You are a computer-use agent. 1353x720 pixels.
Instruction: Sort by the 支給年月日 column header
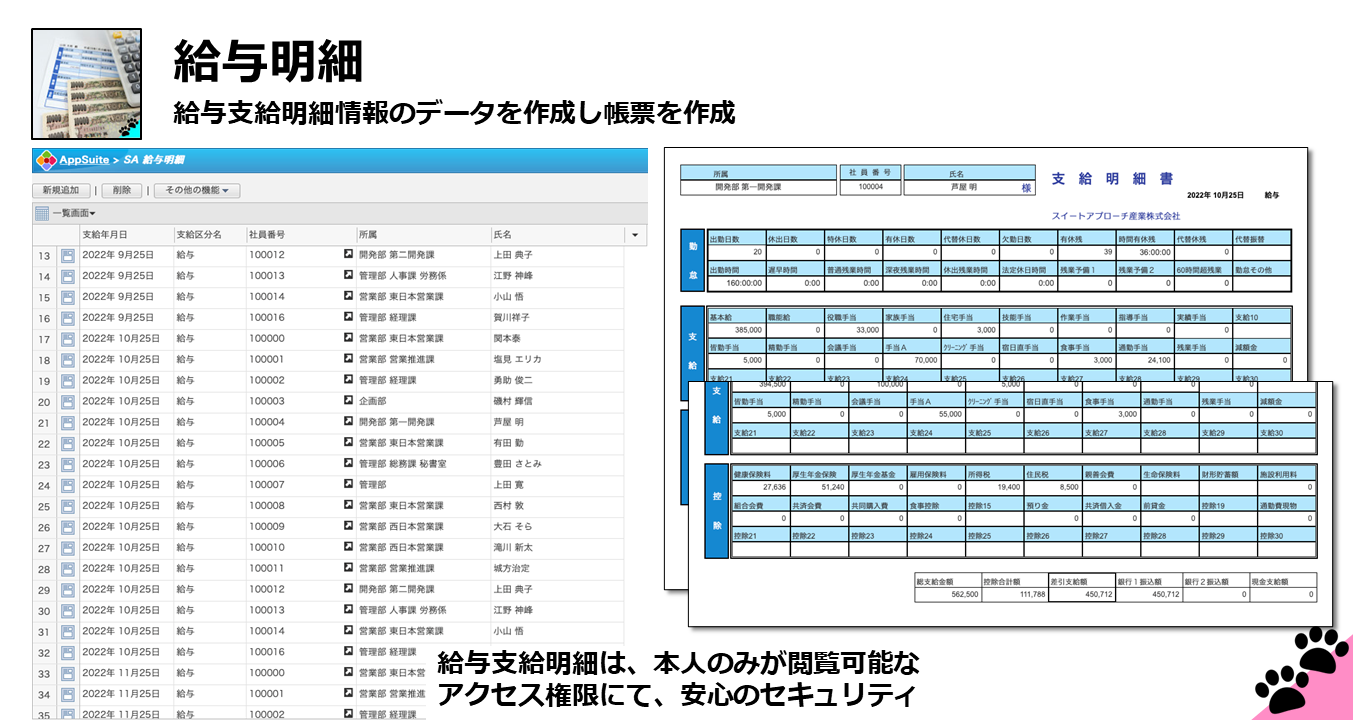pyautogui.click(x=105, y=235)
